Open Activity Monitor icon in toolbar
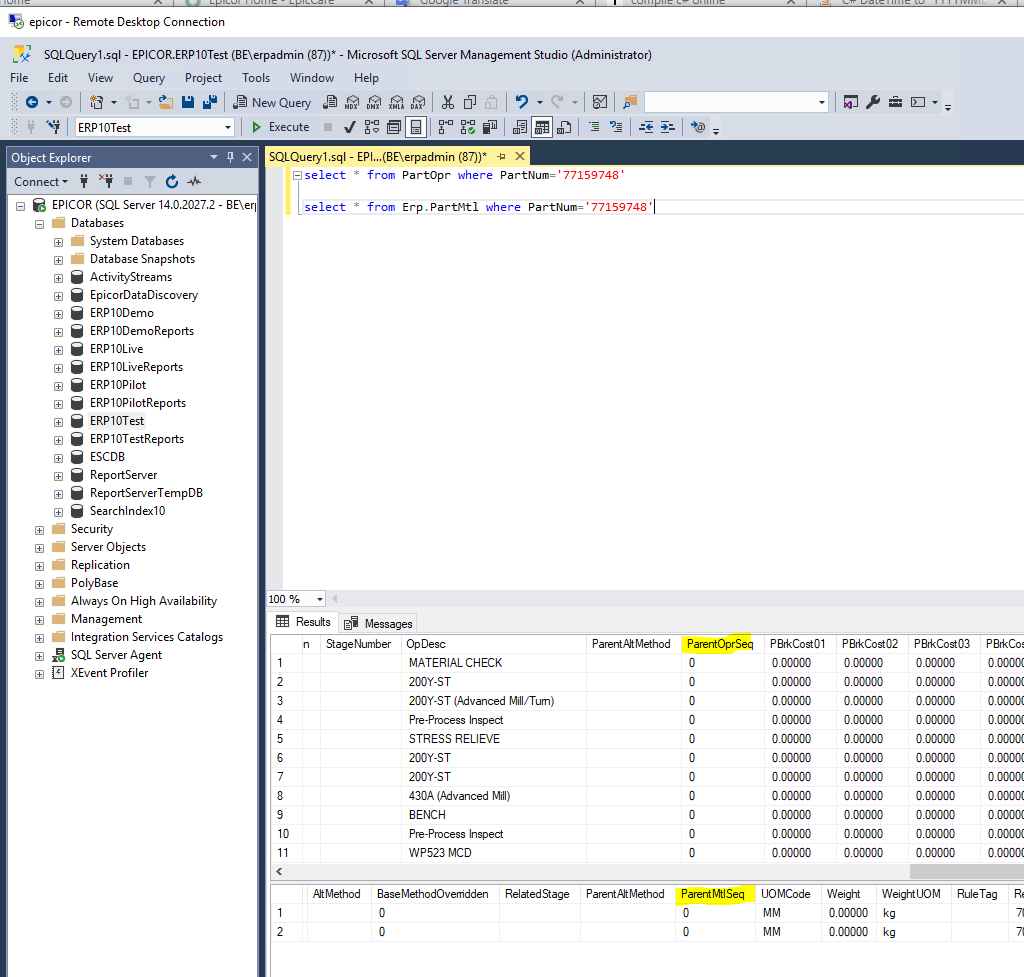Image resolution: width=1024 pixels, height=977 pixels. [x=600, y=102]
